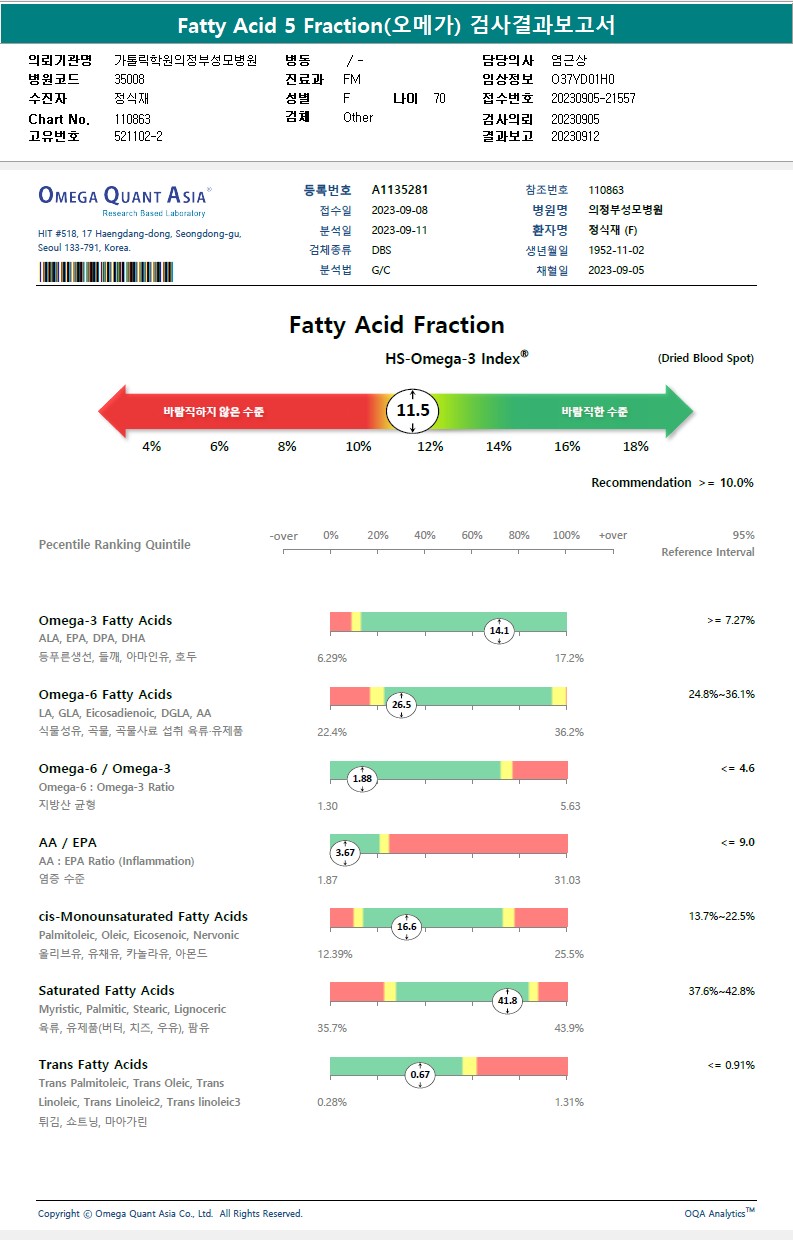The width and height of the screenshot is (793, 1240).
Task: Click the 41.8 Saturated Fatty Acids marker
Action: (508, 1000)
